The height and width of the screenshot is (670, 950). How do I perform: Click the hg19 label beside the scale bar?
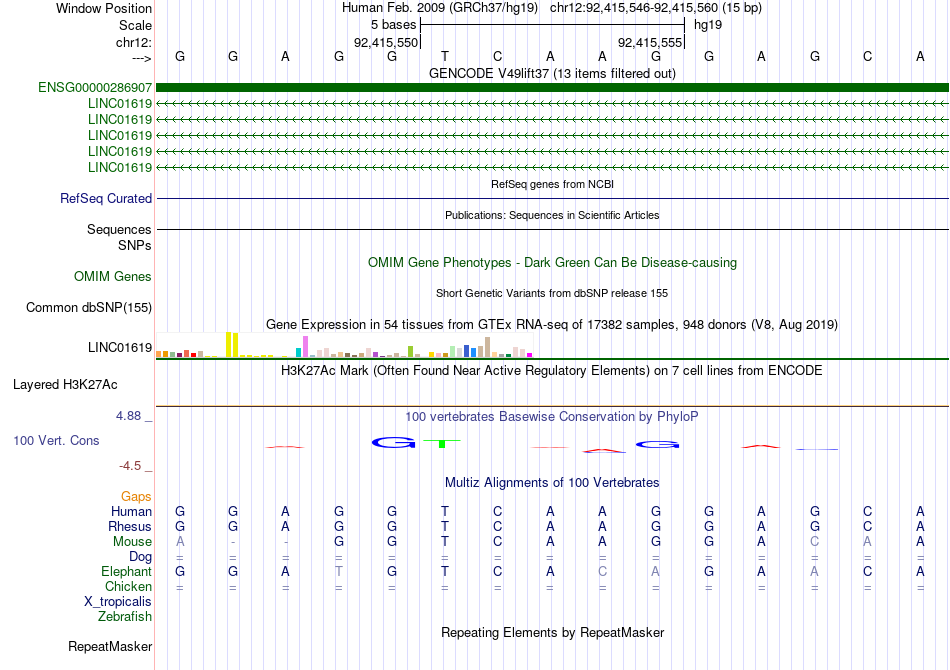coord(708,25)
